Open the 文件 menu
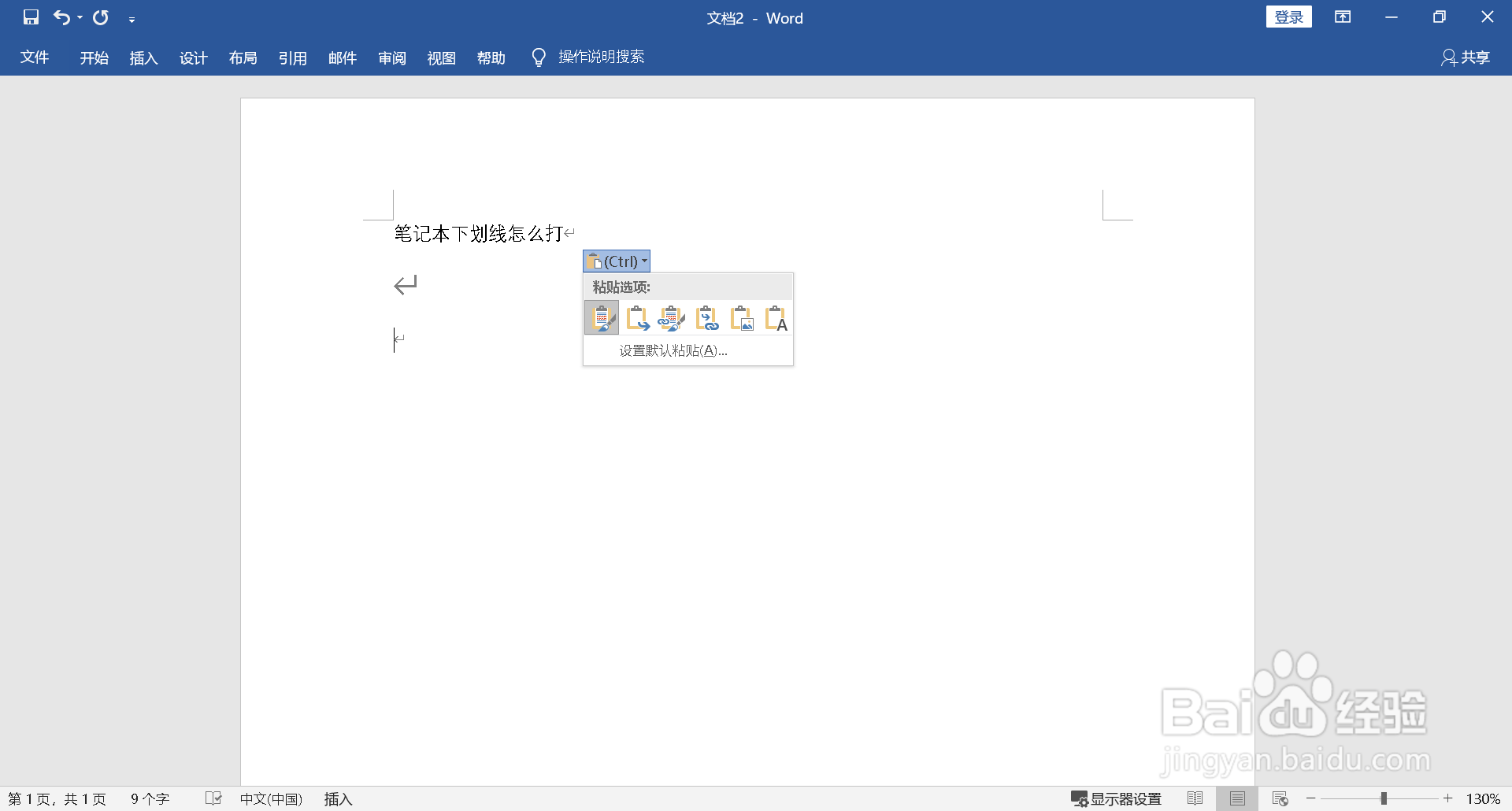 [x=35, y=57]
